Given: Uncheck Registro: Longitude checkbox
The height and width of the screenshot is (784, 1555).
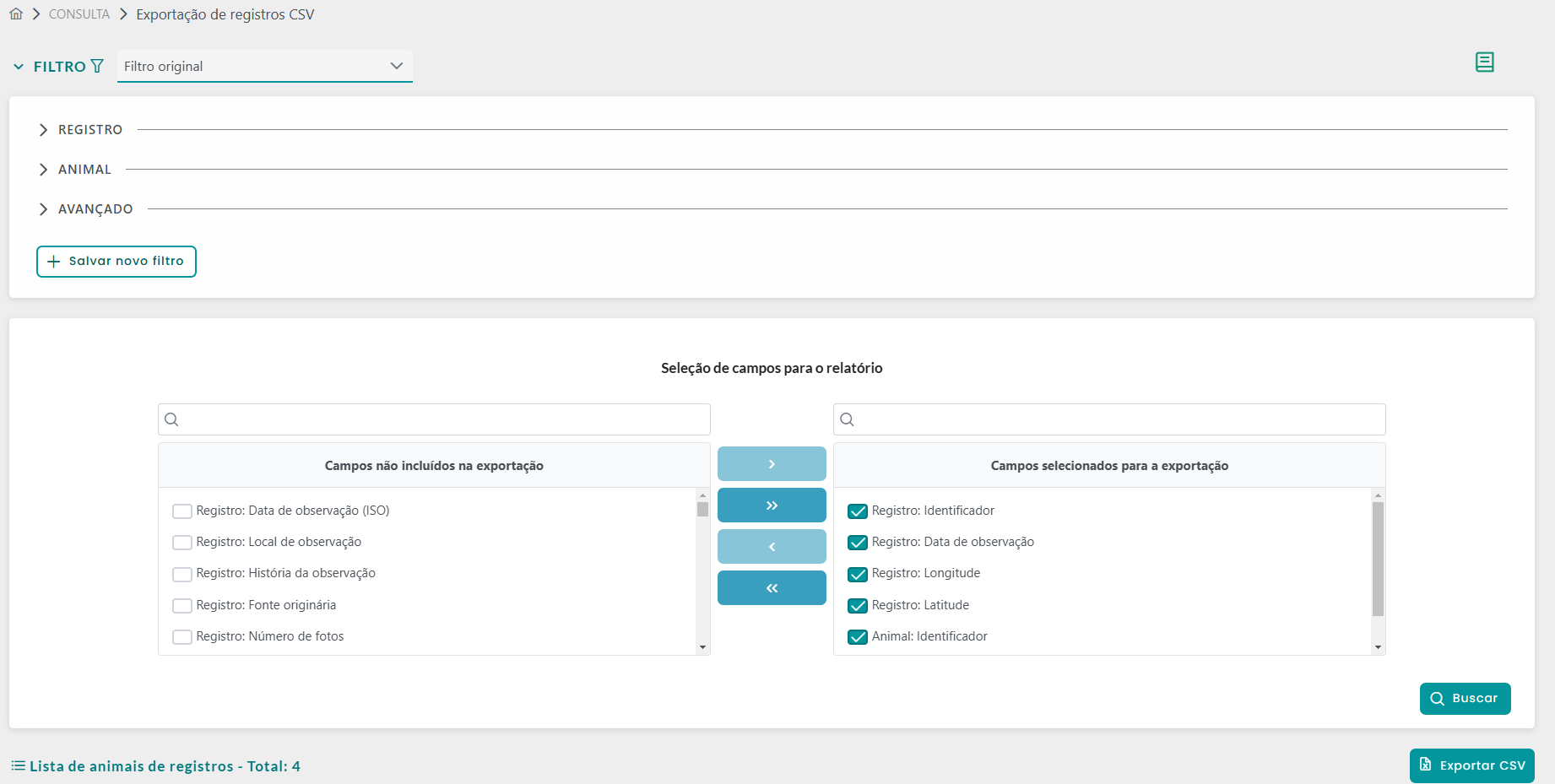Looking at the screenshot, I should point(858,574).
